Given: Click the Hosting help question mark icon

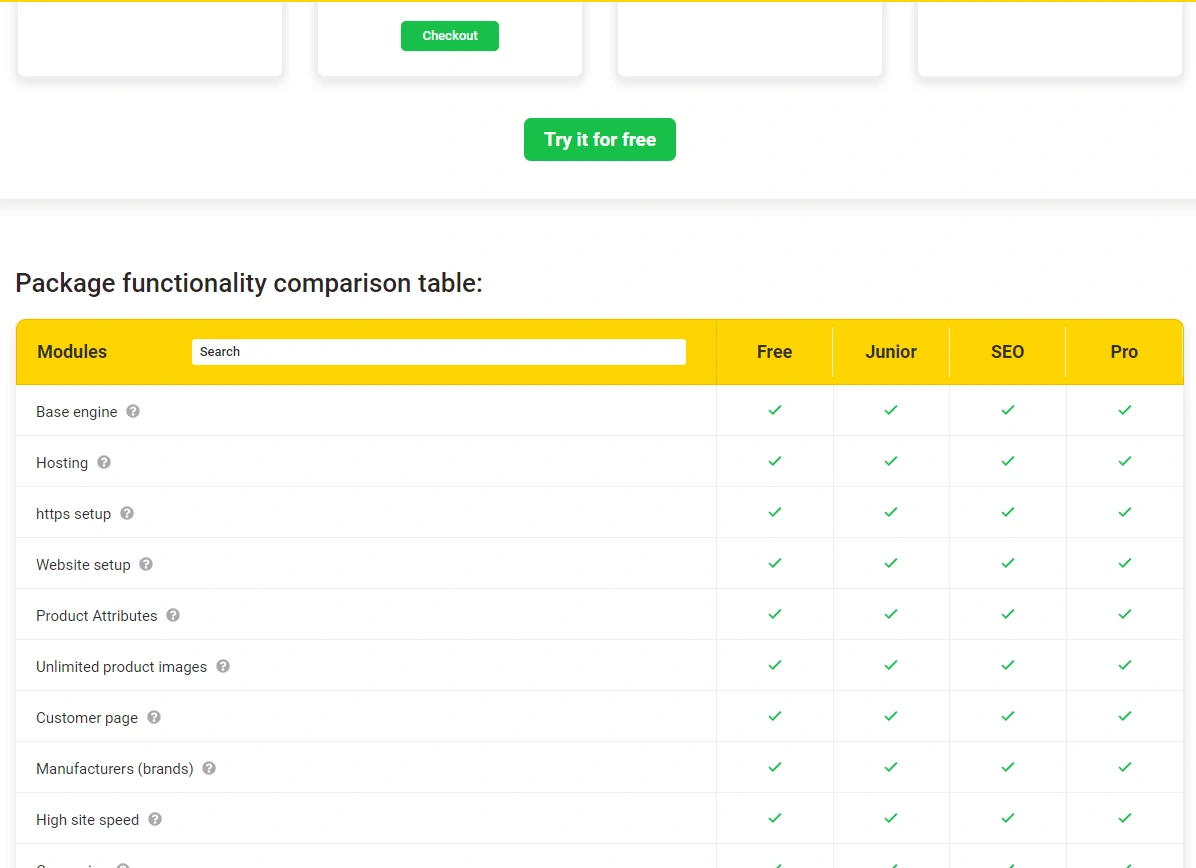Looking at the screenshot, I should coord(104,462).
